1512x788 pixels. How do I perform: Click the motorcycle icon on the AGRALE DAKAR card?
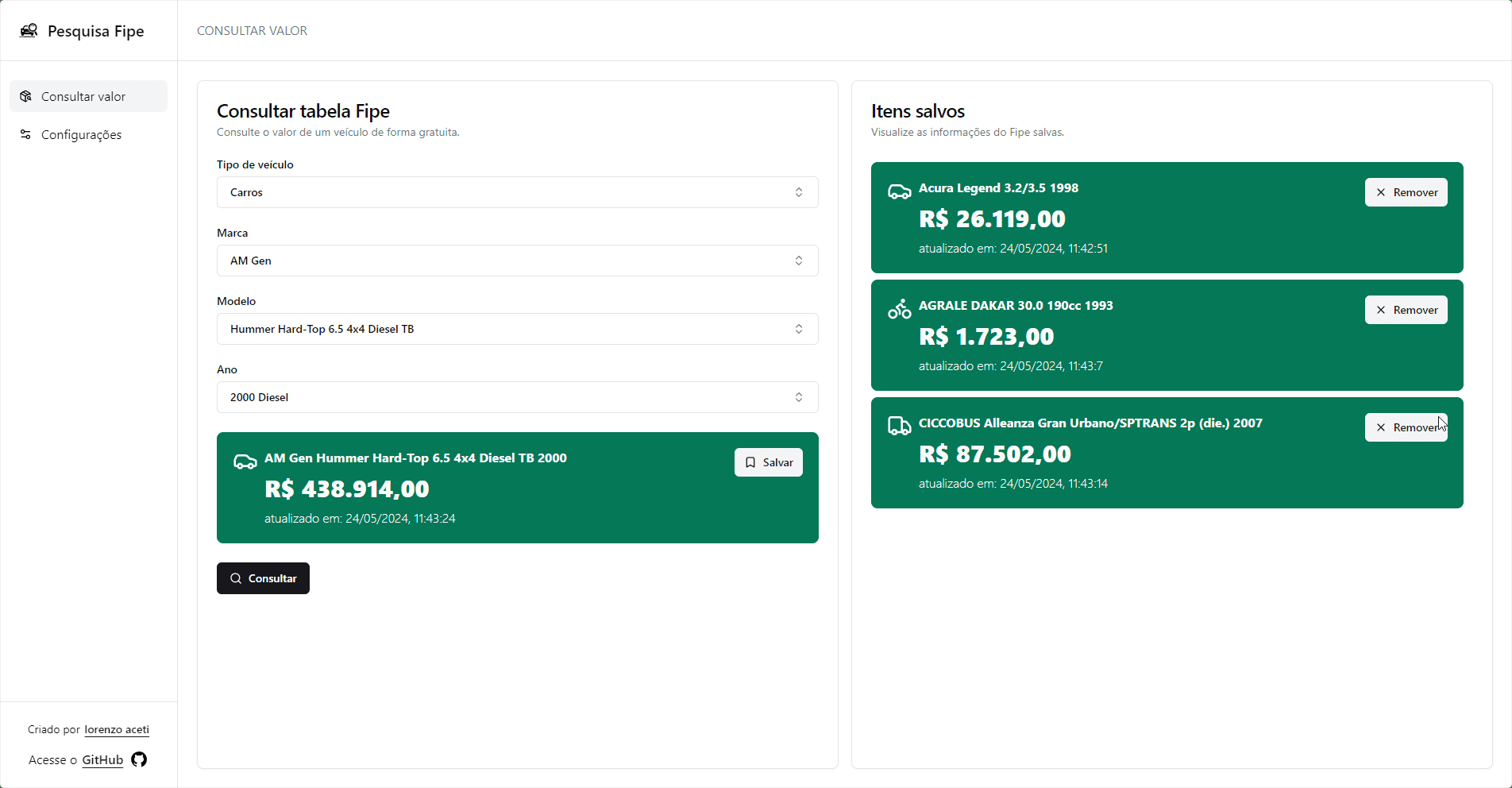(x=899, y=309)
